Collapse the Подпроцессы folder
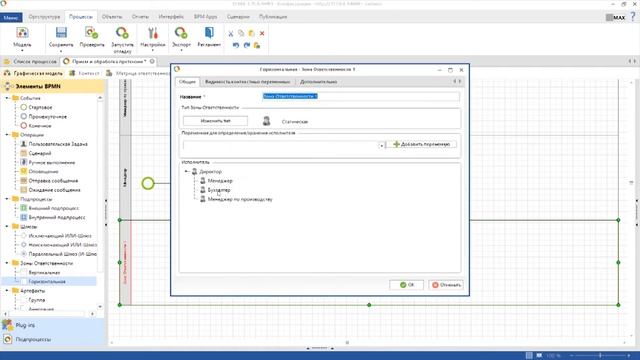 (7, 199)
